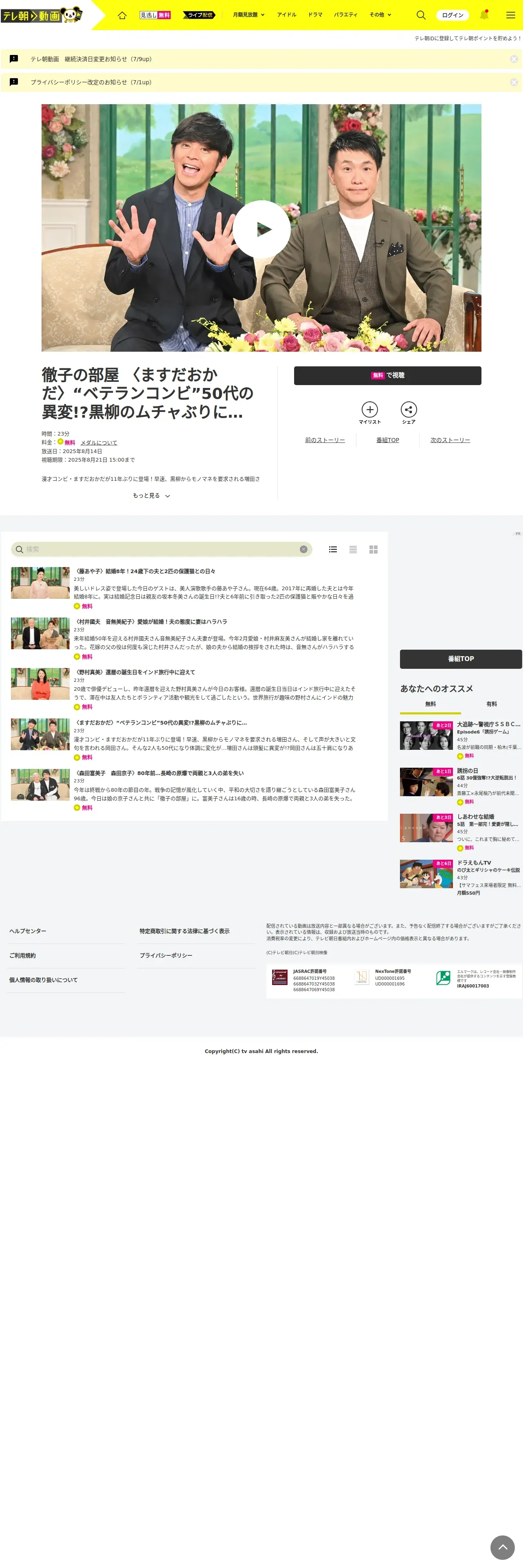Click the 番組TOP sidebar button
The image size is (523, 1568).
[x=461, y=659]
